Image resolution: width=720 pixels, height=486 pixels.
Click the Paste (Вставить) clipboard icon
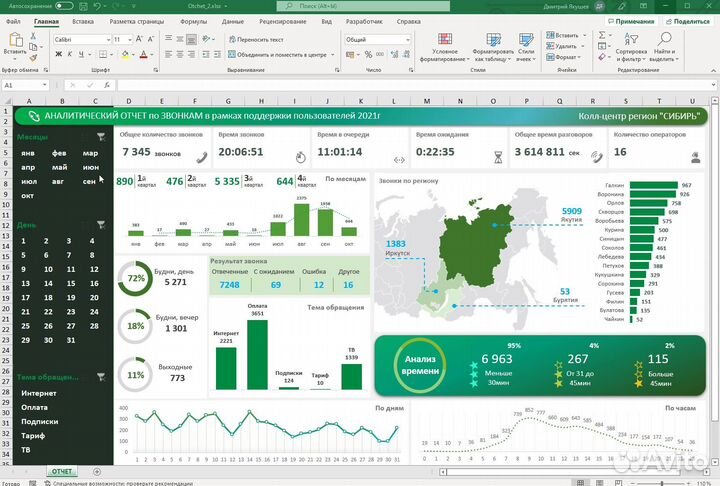click(15, 40)
